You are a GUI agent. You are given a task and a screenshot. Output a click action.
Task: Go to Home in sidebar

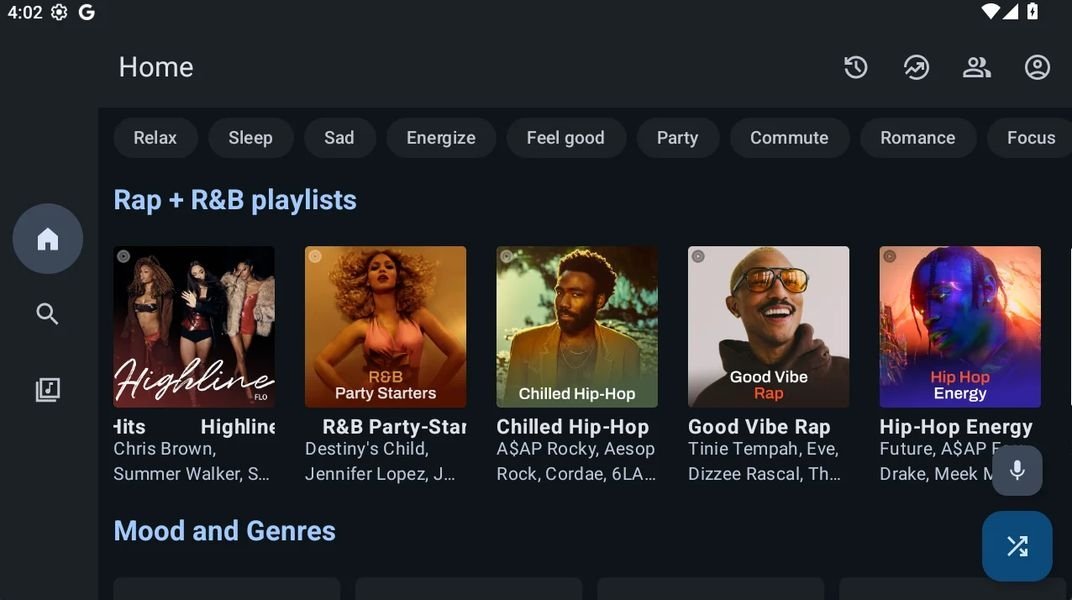click(48, 239)
